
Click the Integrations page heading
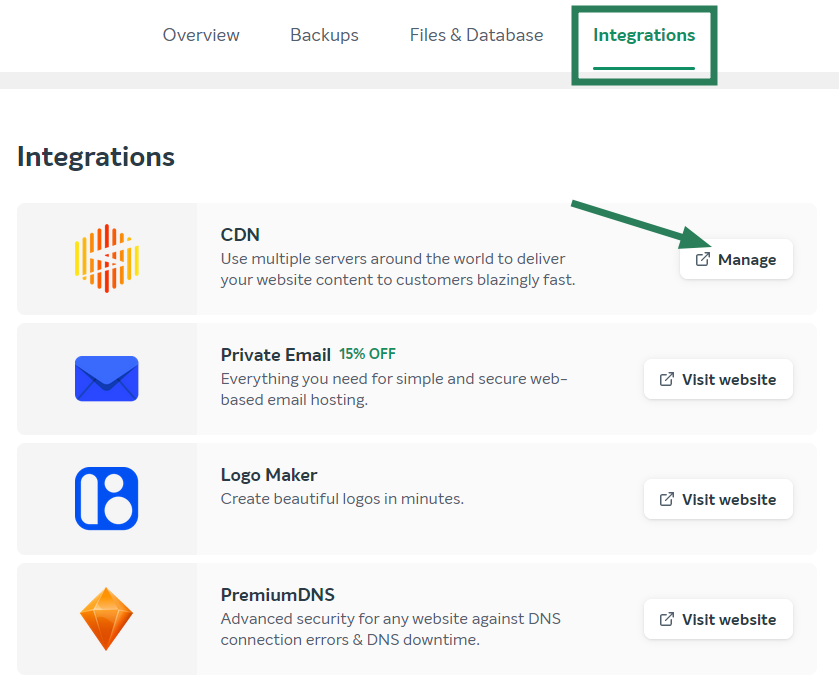95,156
